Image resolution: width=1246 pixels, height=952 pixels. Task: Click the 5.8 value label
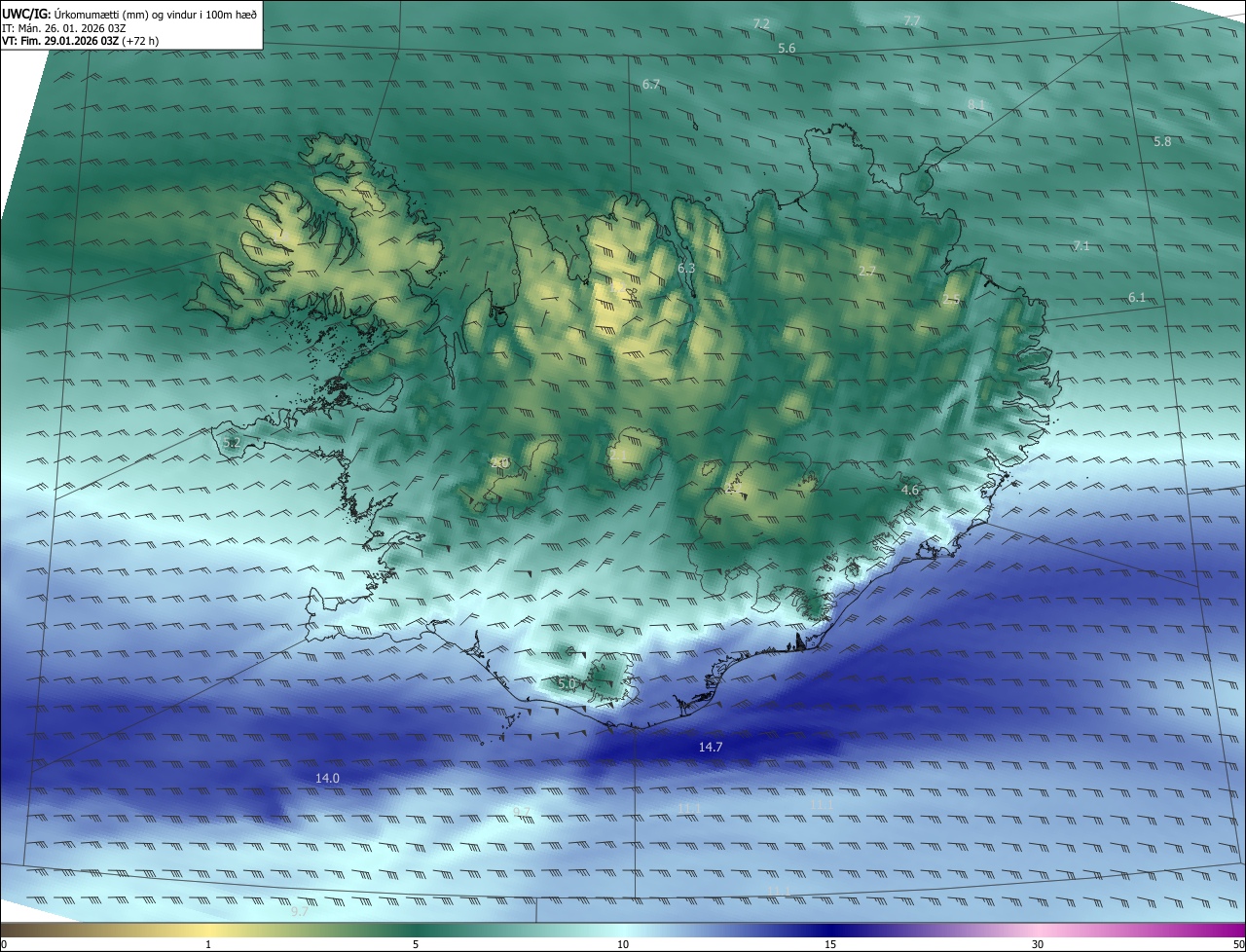coord(1162,141)
